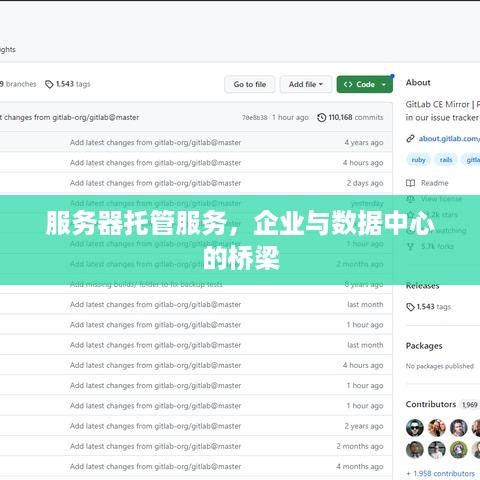The width and height of the screenshot is (480, 480).
Task: Open the Readme link in About
Action: coord(434,183)
